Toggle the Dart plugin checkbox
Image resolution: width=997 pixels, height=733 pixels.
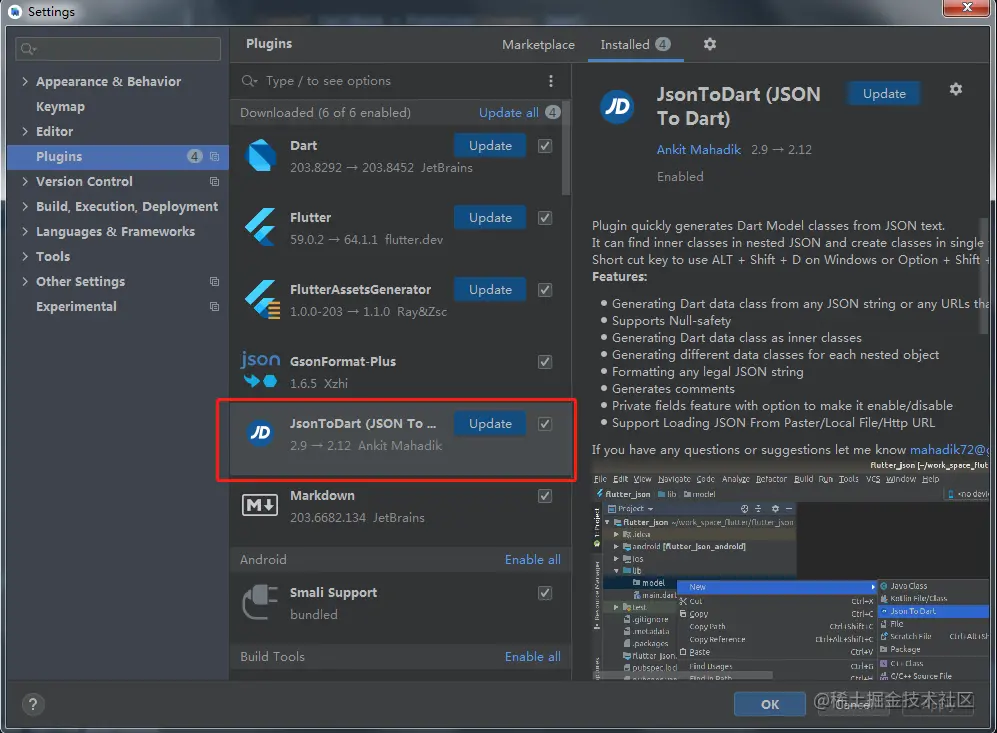545,146
